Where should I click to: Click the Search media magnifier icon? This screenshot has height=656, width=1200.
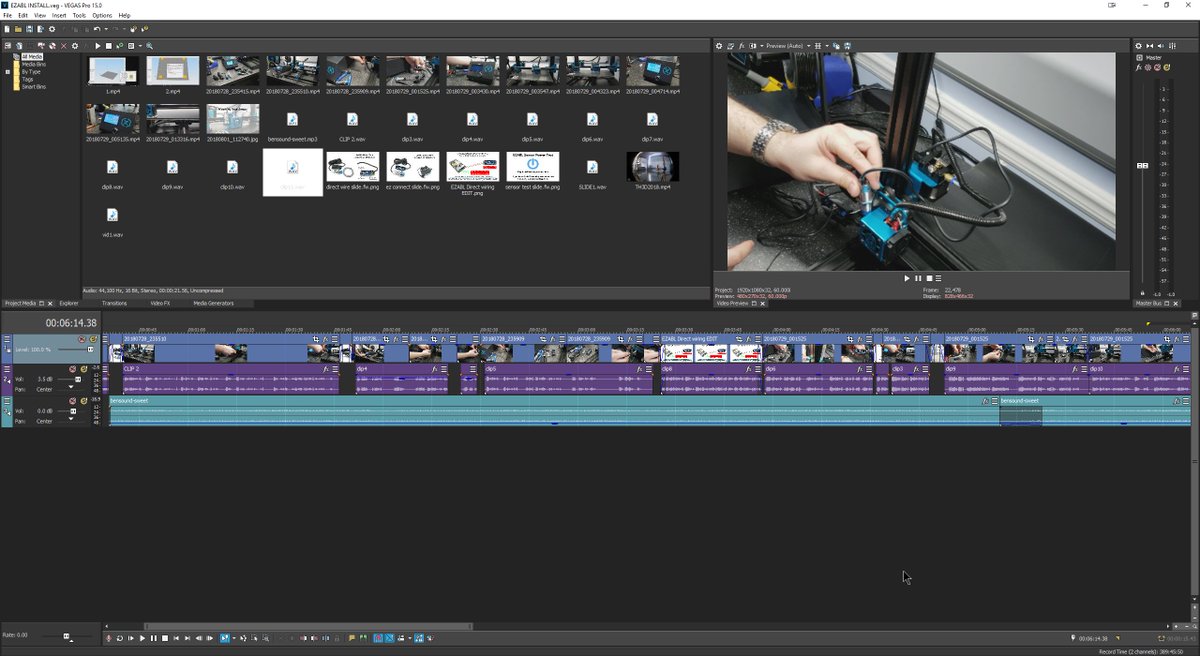tap(150, 46)
